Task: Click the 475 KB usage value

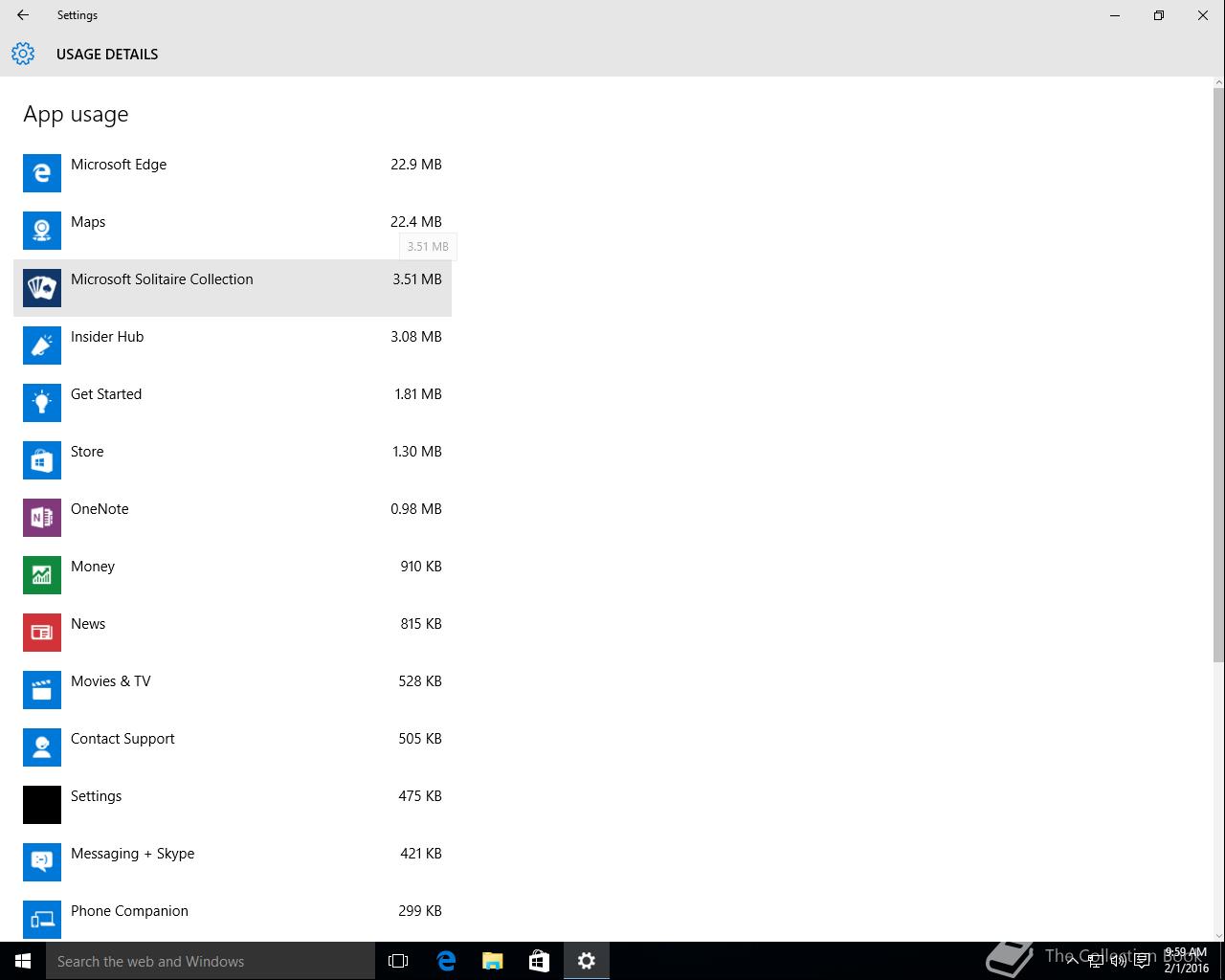Action: pyautogui.click(x=420, y=796)
